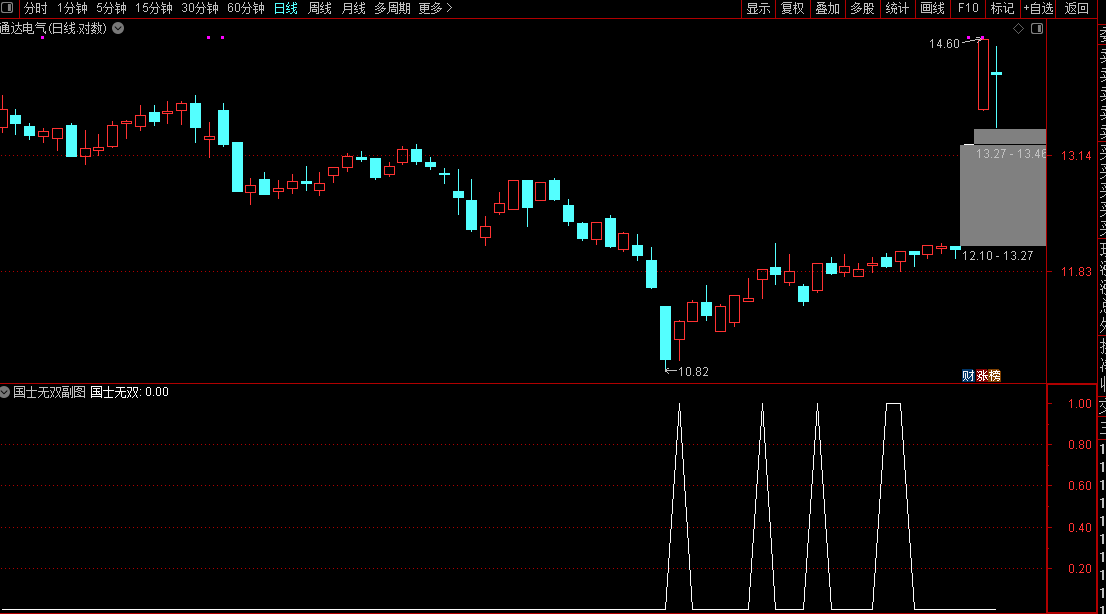Switch to 周线 weekly chart
This screenshot has height=614, width=1106.
320,8
